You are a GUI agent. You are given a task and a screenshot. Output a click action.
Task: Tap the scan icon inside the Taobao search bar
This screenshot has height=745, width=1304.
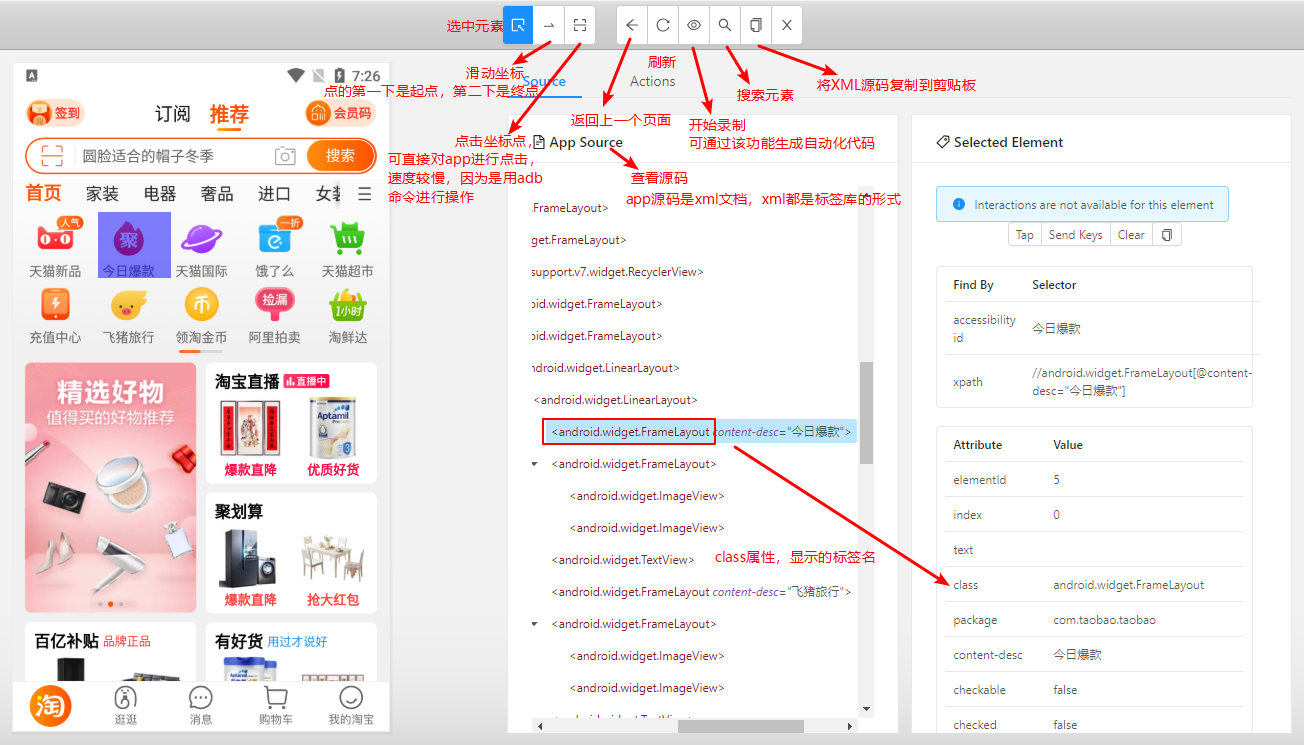[x=52, y=156]
